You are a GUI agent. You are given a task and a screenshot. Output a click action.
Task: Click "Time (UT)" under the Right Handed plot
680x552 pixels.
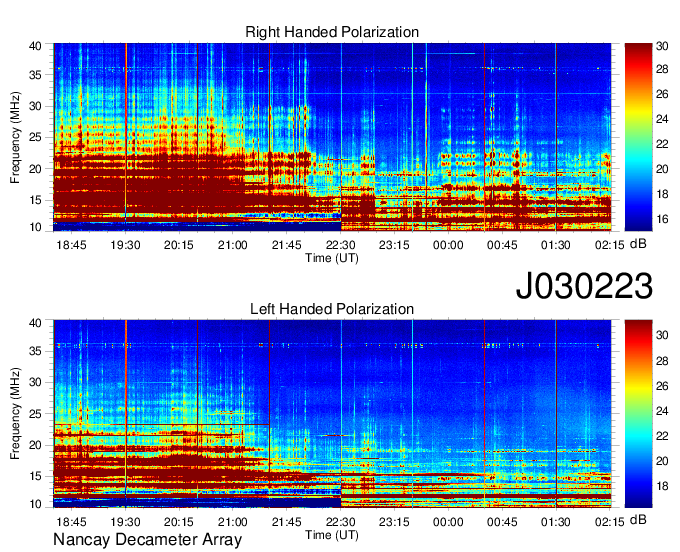pos(332,258)
